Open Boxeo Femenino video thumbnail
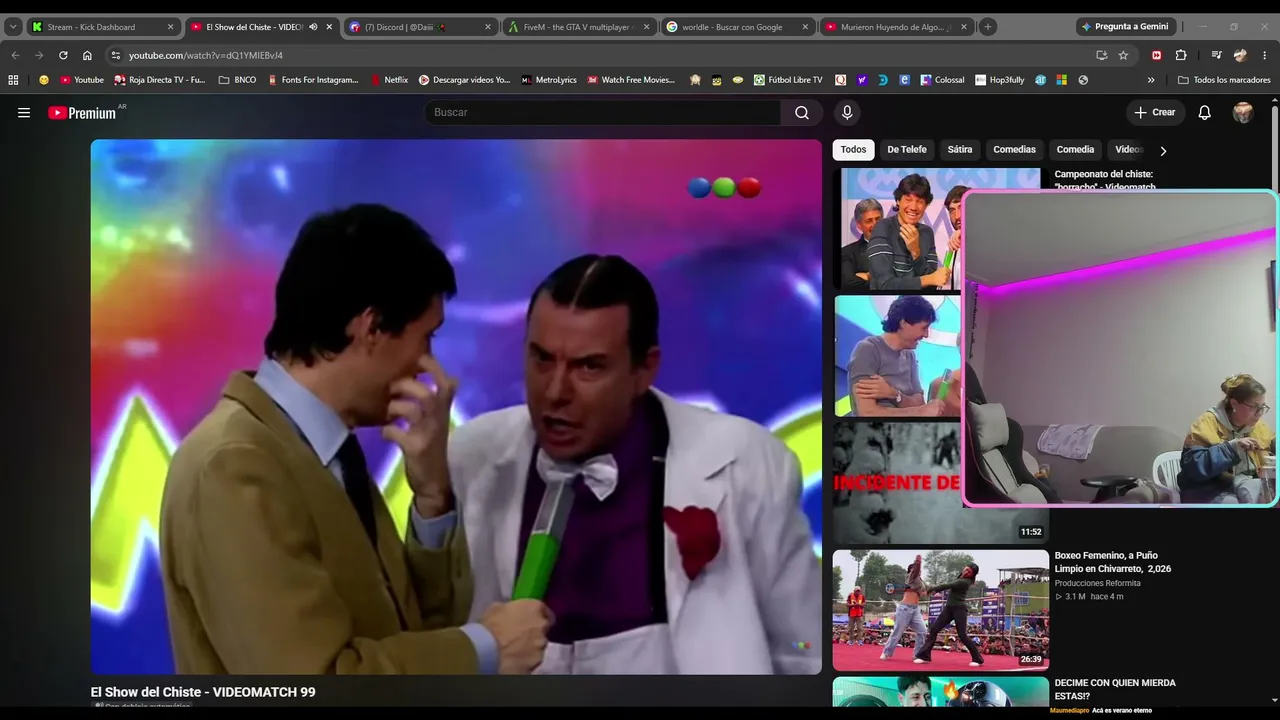1280x720 pixels. tap(941, 610)
